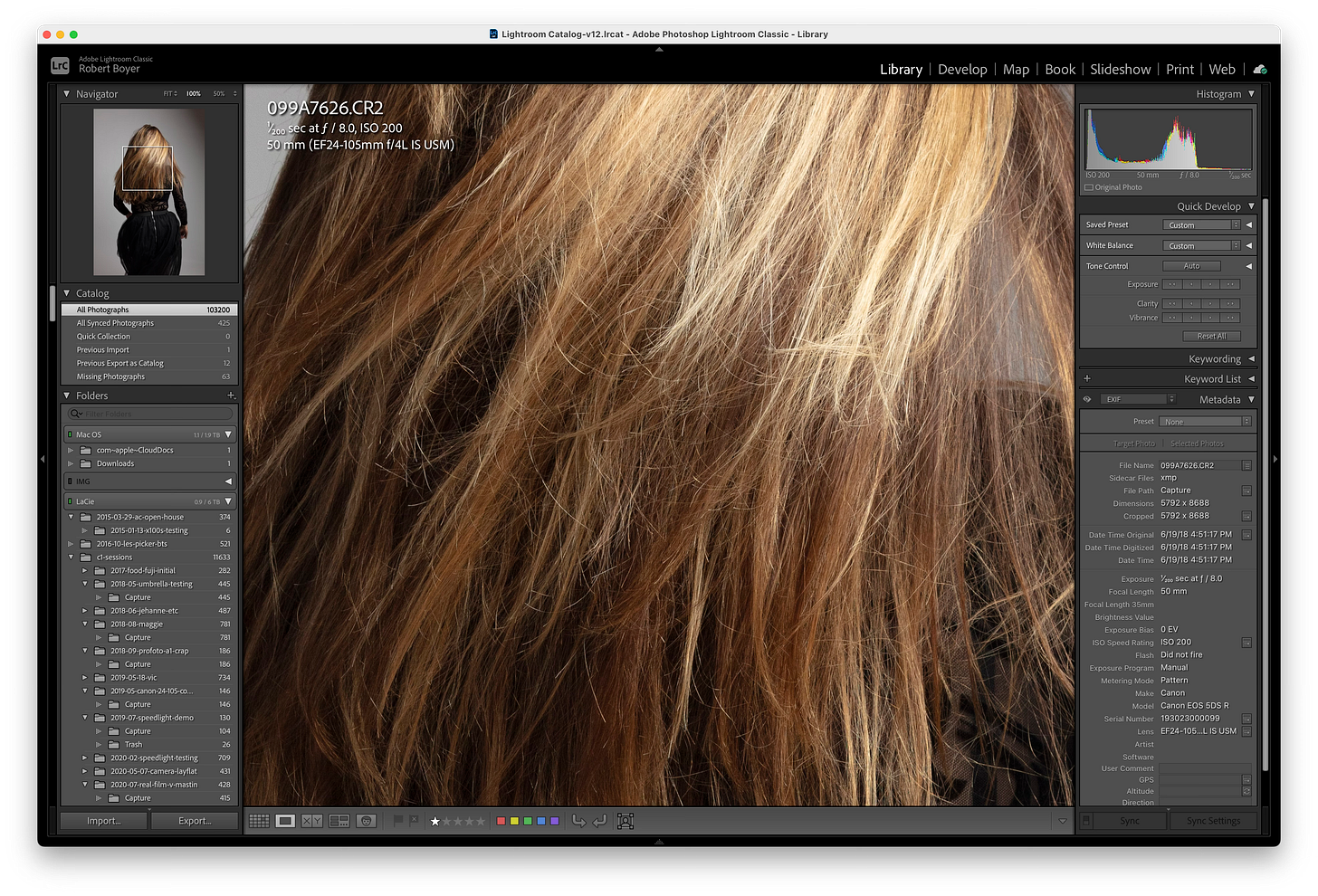Viewport: 1318px width, 896px height.
Task: Expand the Keywording panel
Action: click(1252, 359)
